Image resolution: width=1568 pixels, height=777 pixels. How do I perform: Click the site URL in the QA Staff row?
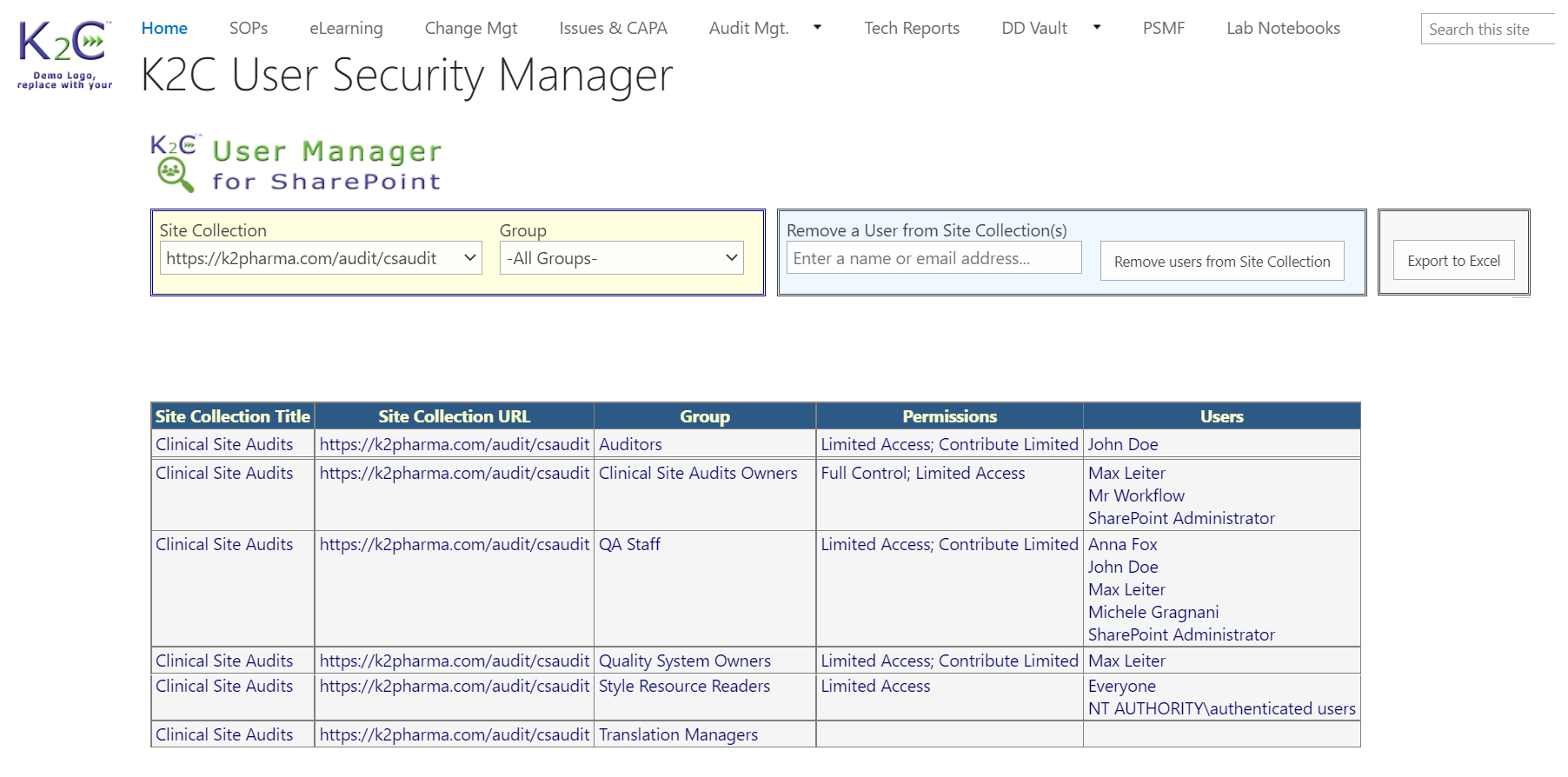click(455, 544)
